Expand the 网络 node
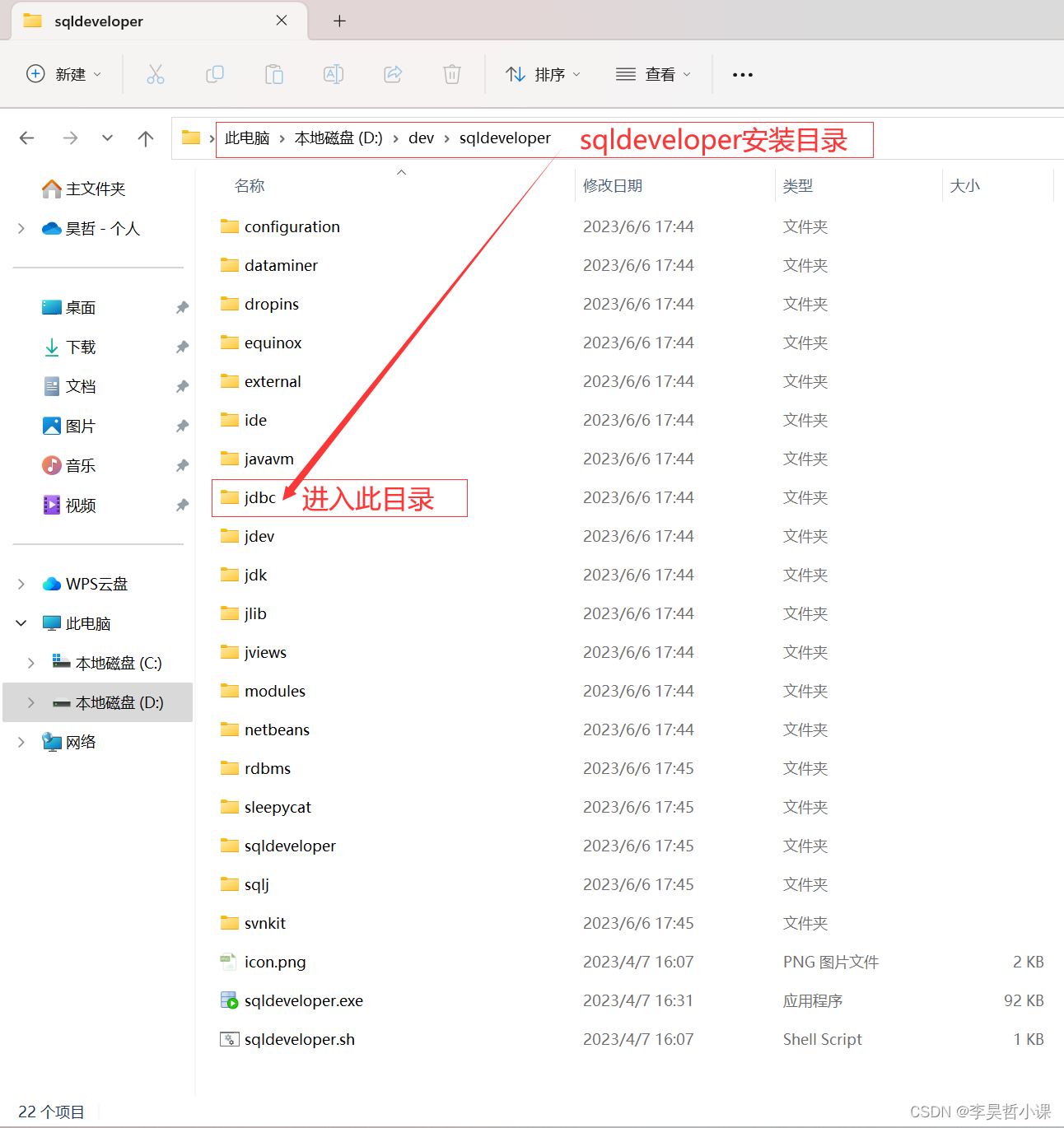Screen dimensions: 1064x1128 pos(21,742)
